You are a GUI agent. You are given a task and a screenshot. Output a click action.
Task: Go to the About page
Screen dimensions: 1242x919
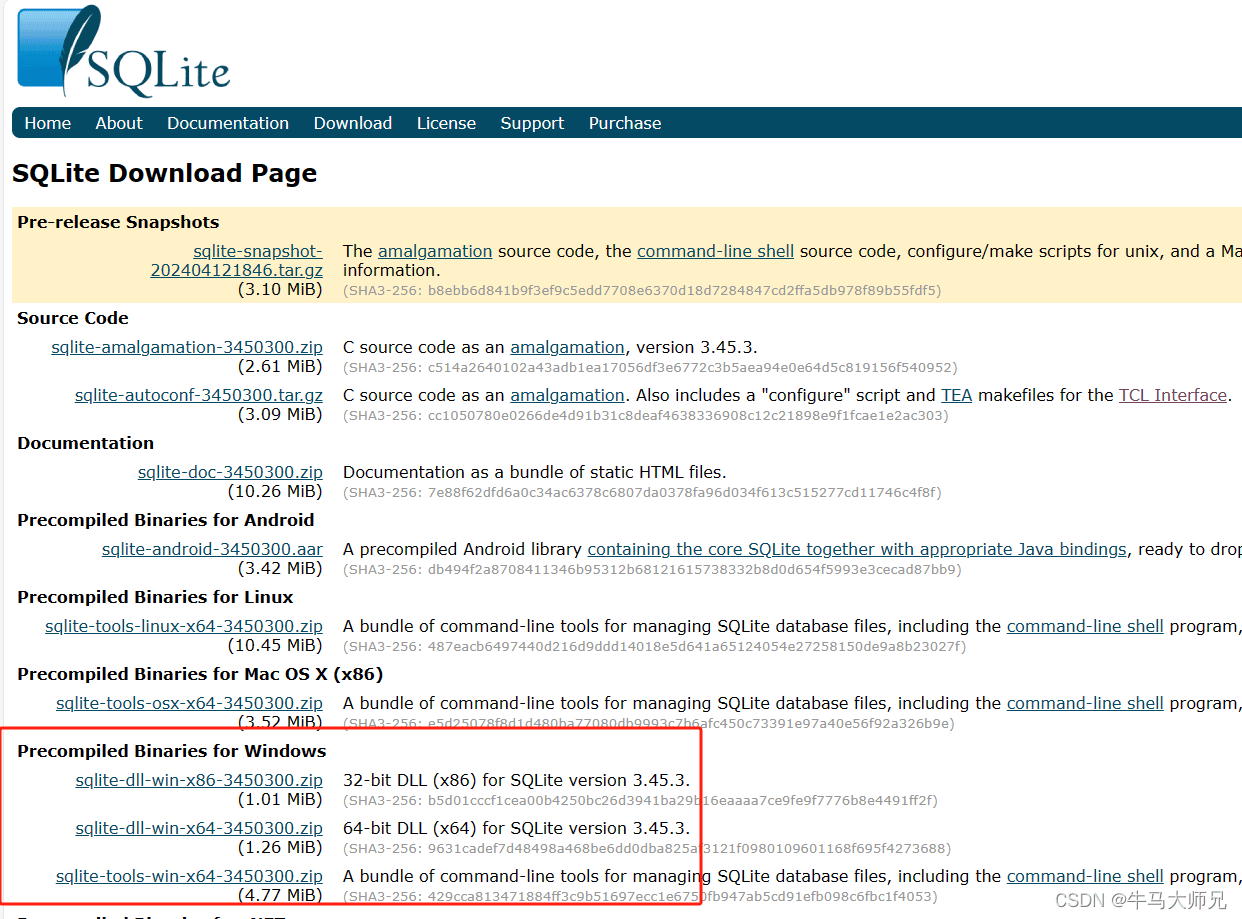click(119, 123)
